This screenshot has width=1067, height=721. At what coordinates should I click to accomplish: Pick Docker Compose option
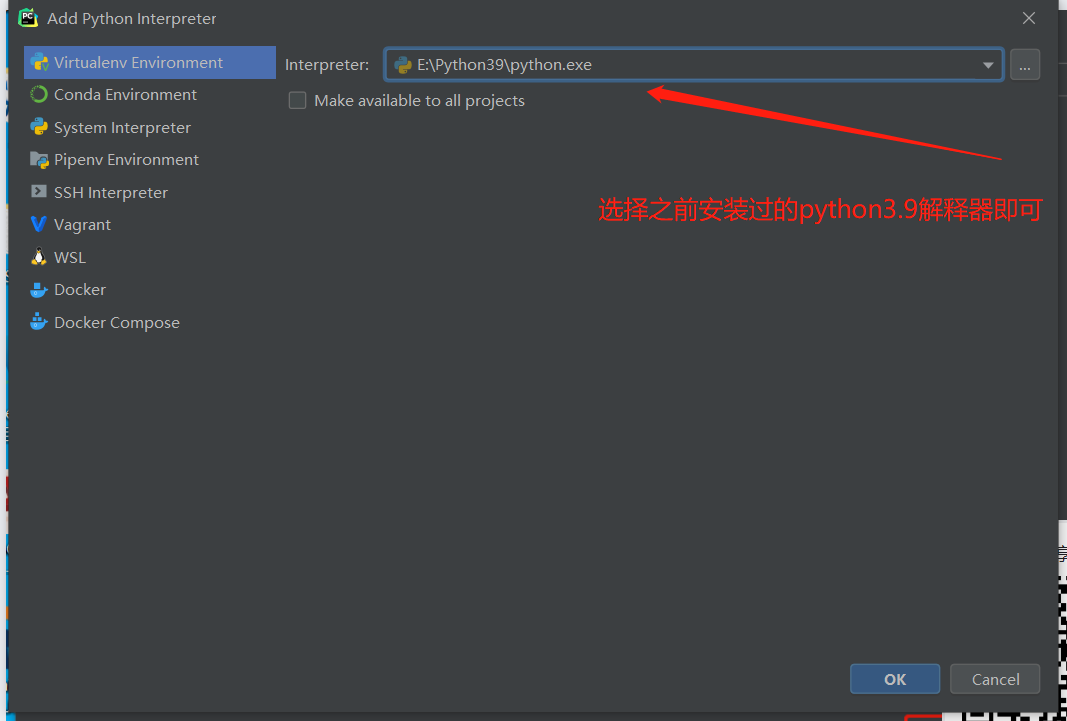click(x=150, y=322)
